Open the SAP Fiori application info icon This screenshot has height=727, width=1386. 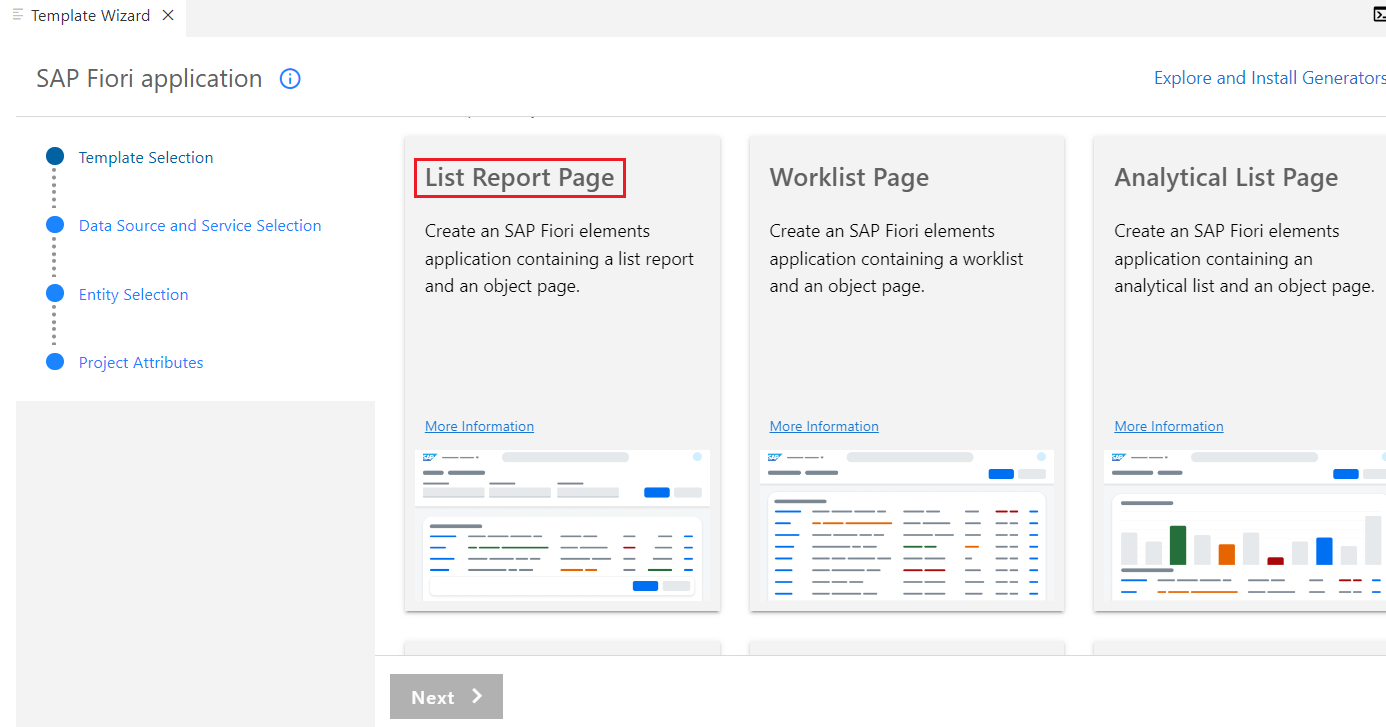290,79
